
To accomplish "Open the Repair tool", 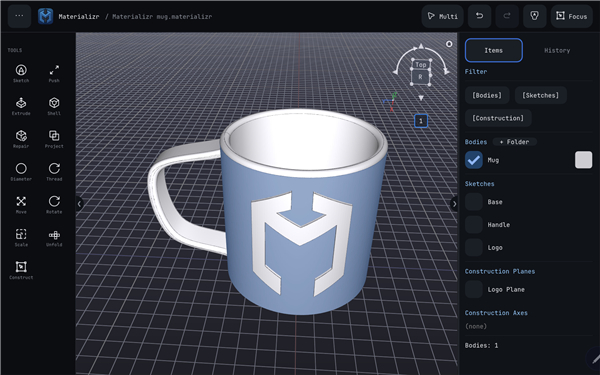I will pos(21,139).
